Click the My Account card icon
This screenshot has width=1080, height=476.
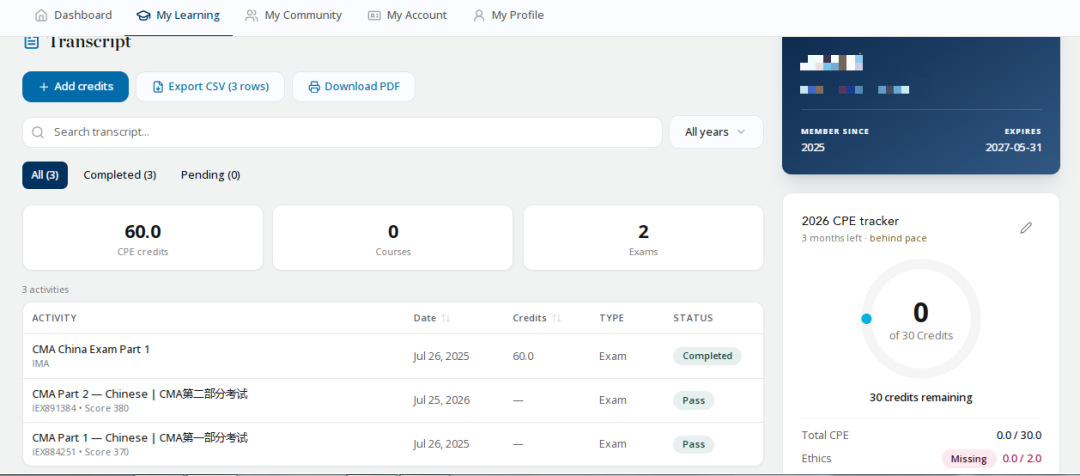pos(374,15)
